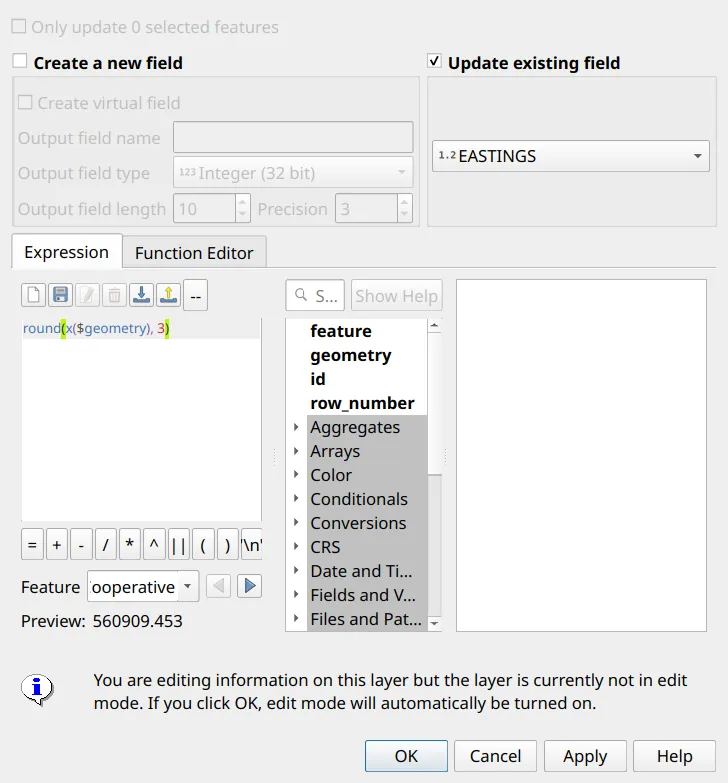Go to the previous feature preview

(x=218, y=586)
